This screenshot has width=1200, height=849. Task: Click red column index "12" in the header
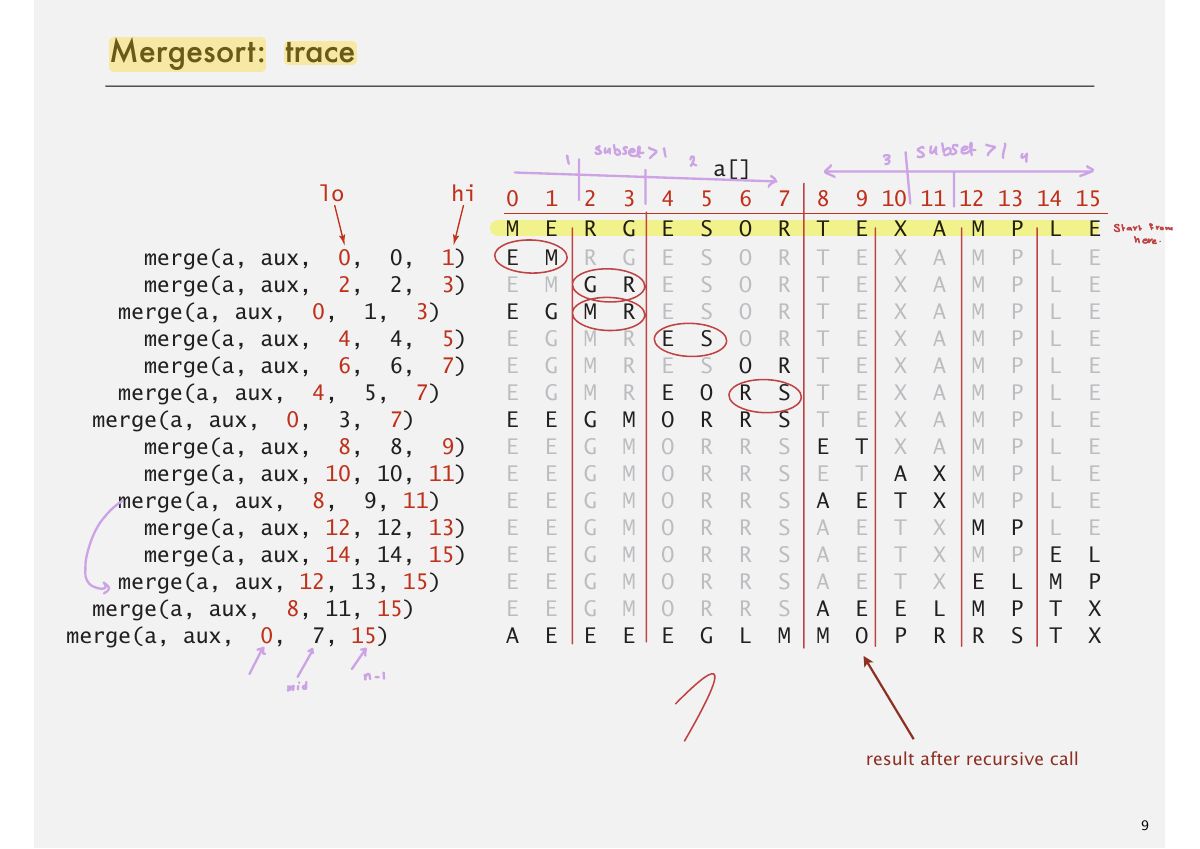coord(972,198)
